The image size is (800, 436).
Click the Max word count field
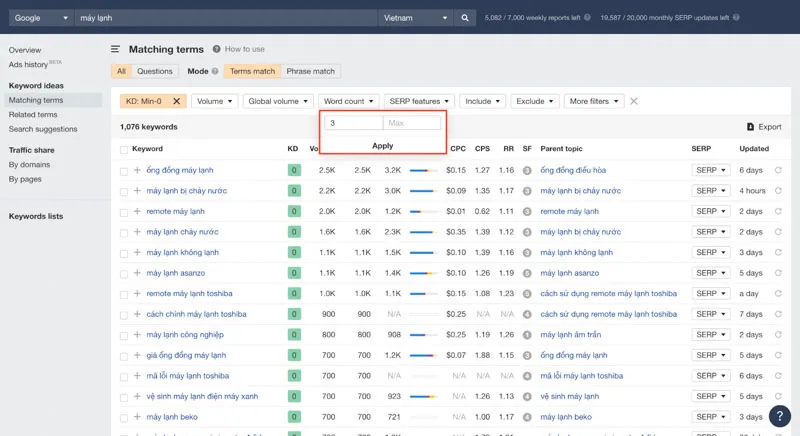(x=412, y=123)
